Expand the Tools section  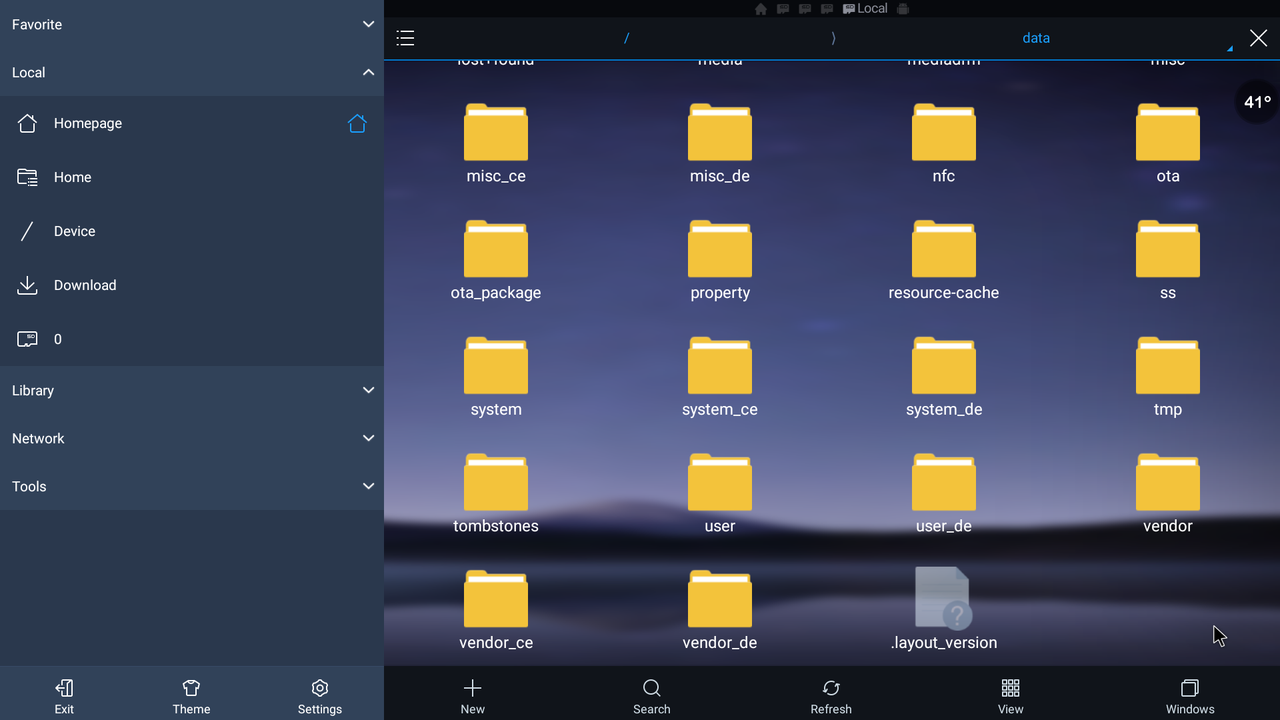pos(192,486)
